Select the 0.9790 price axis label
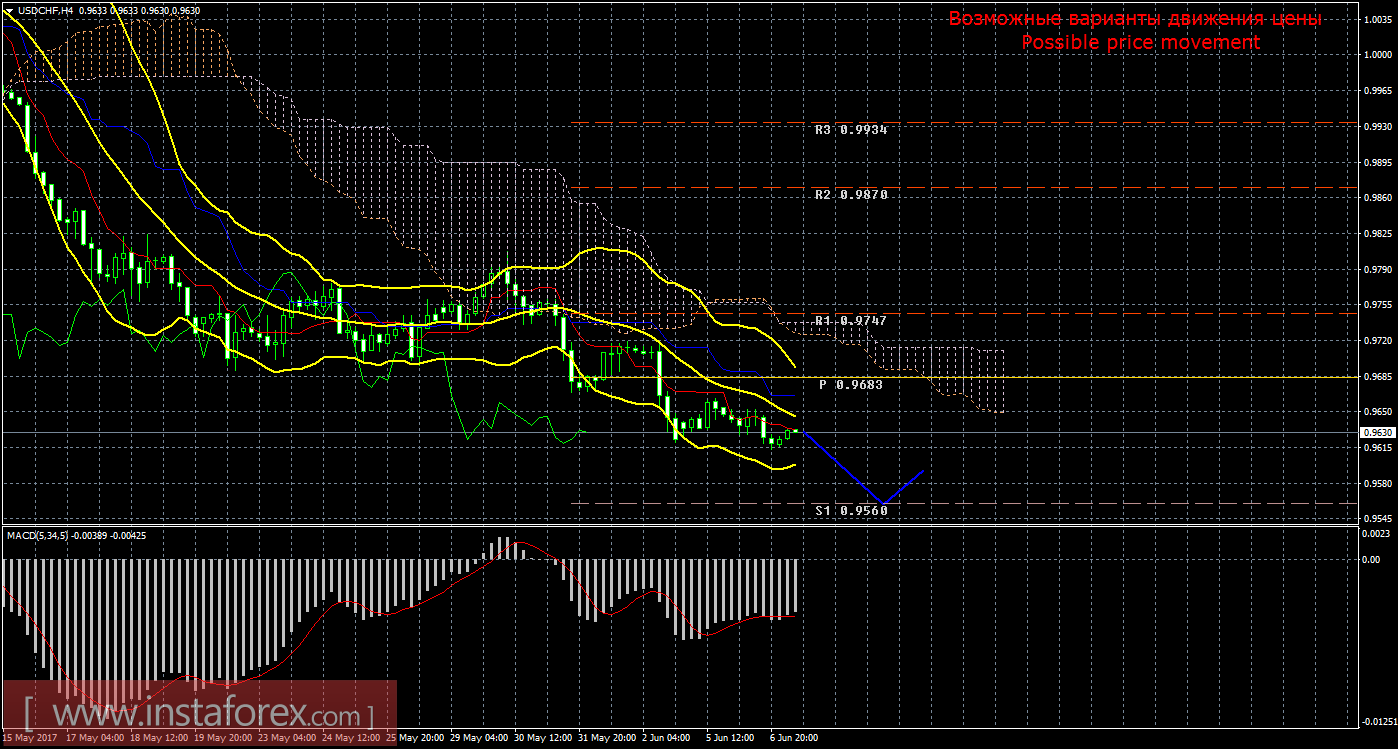Screen dimensions: 1398x749 point(1379,269)
